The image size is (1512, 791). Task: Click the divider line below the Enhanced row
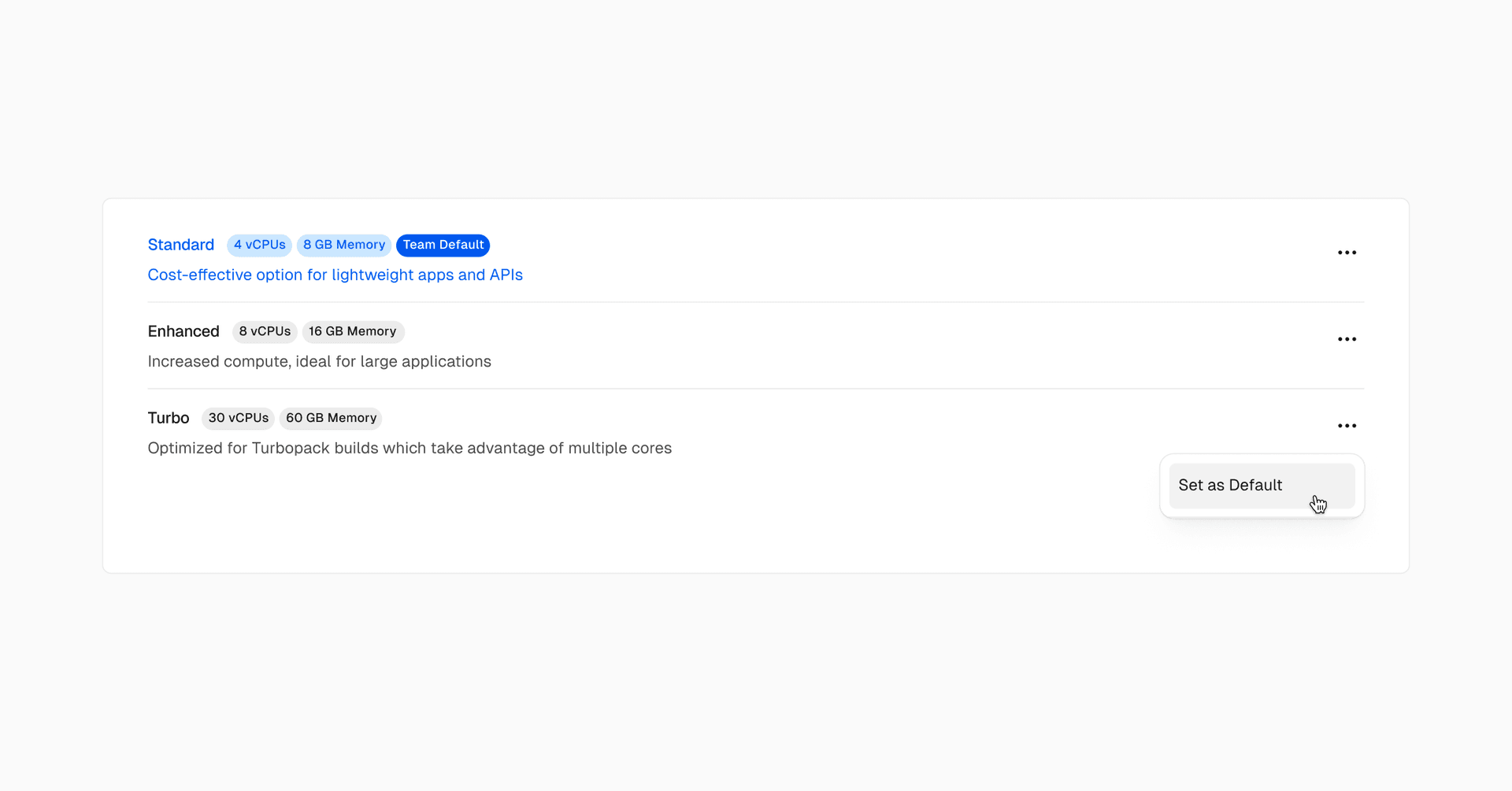click(x=754, y=389)
